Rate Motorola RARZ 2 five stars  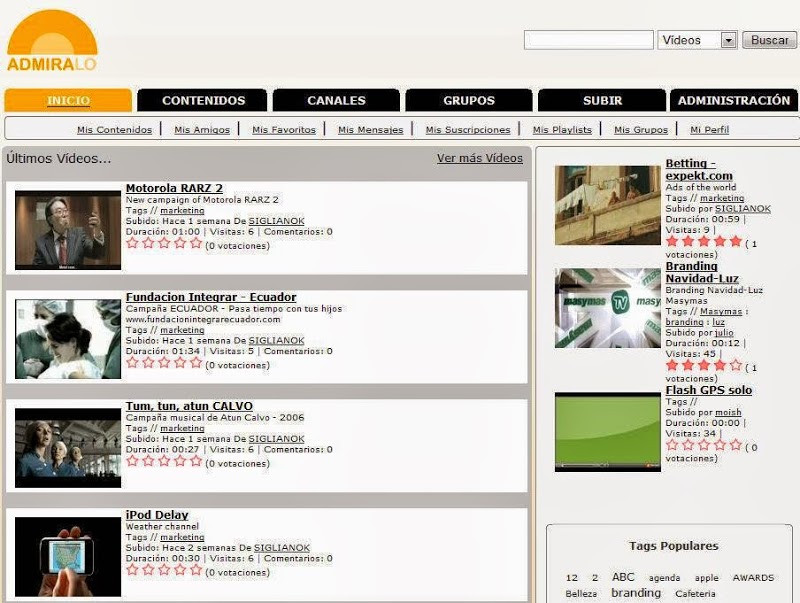[x=196, y=243]
